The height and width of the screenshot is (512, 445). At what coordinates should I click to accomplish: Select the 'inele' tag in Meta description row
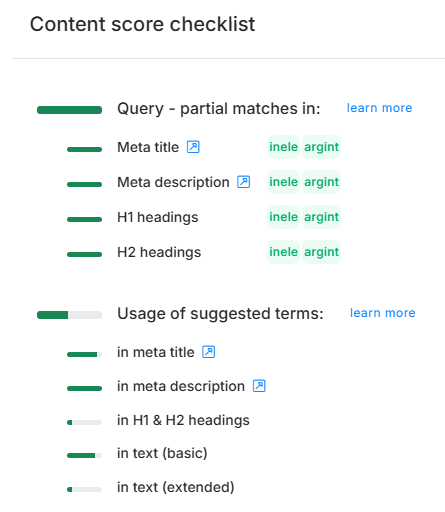click(x=283, y=182)
